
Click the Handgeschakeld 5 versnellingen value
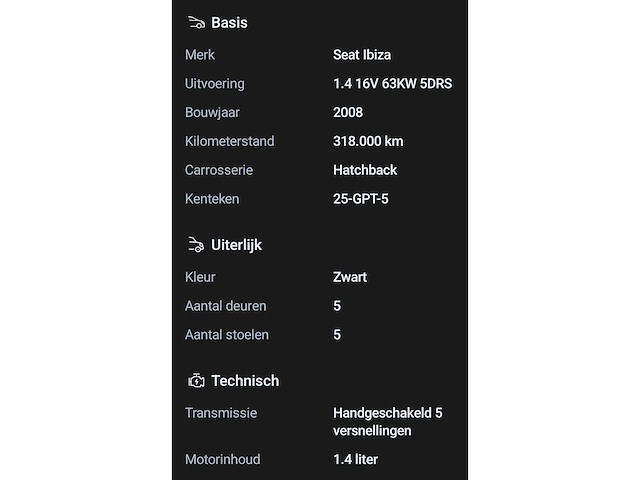coord(387,421)
